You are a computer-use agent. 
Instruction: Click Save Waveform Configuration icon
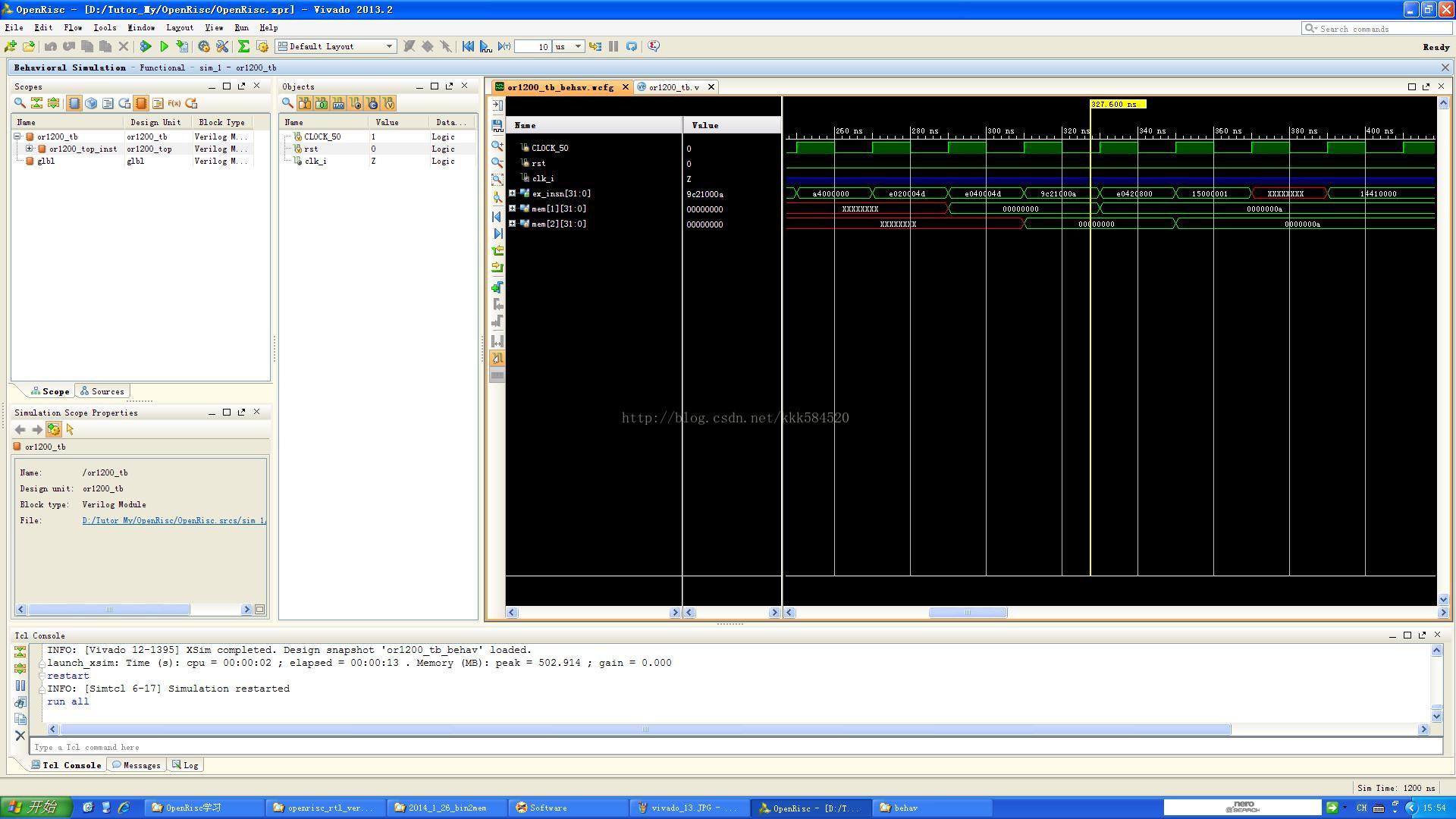click(497, 125)
